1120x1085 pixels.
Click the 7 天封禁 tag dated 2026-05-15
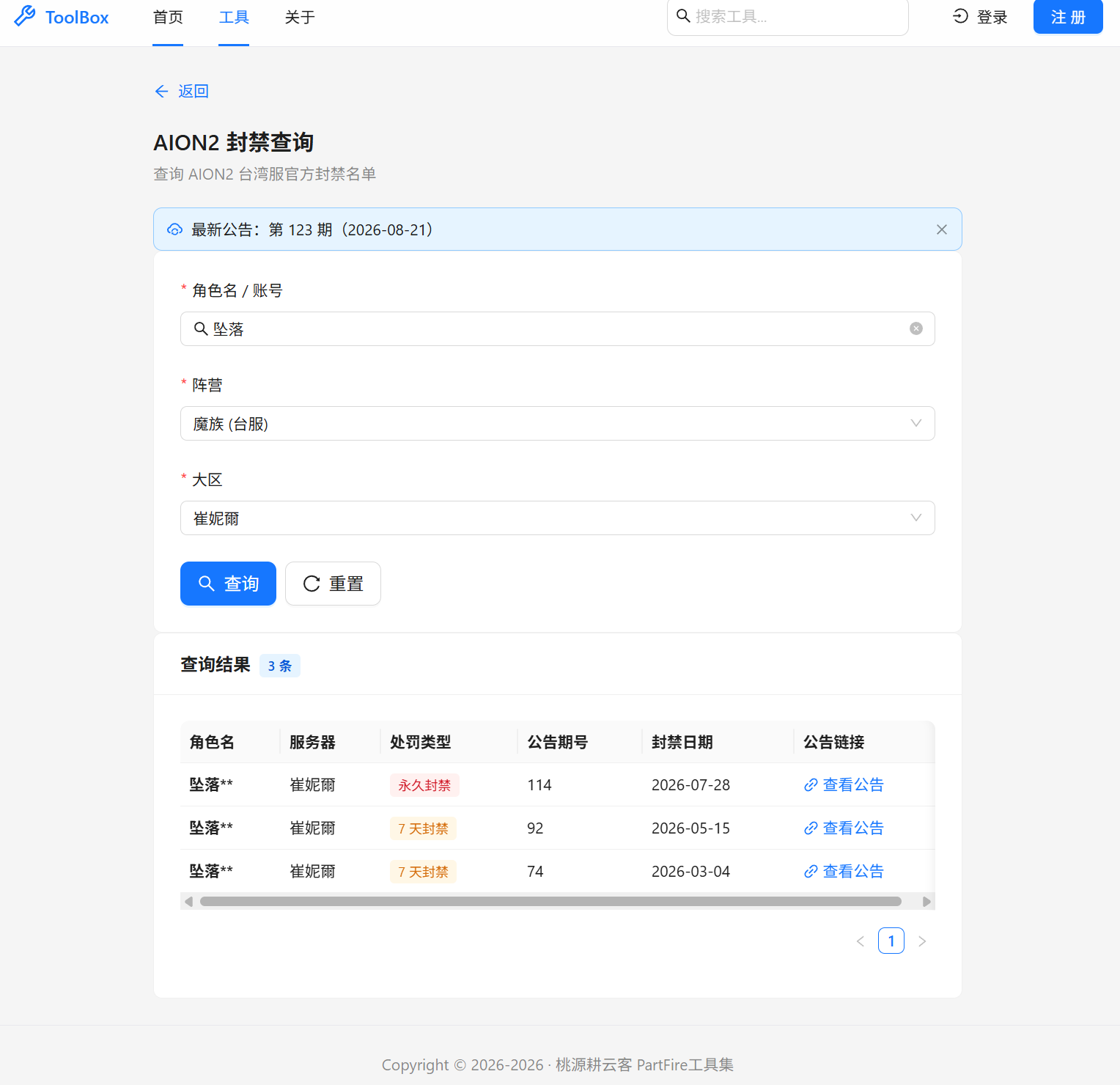click(423, 828)
